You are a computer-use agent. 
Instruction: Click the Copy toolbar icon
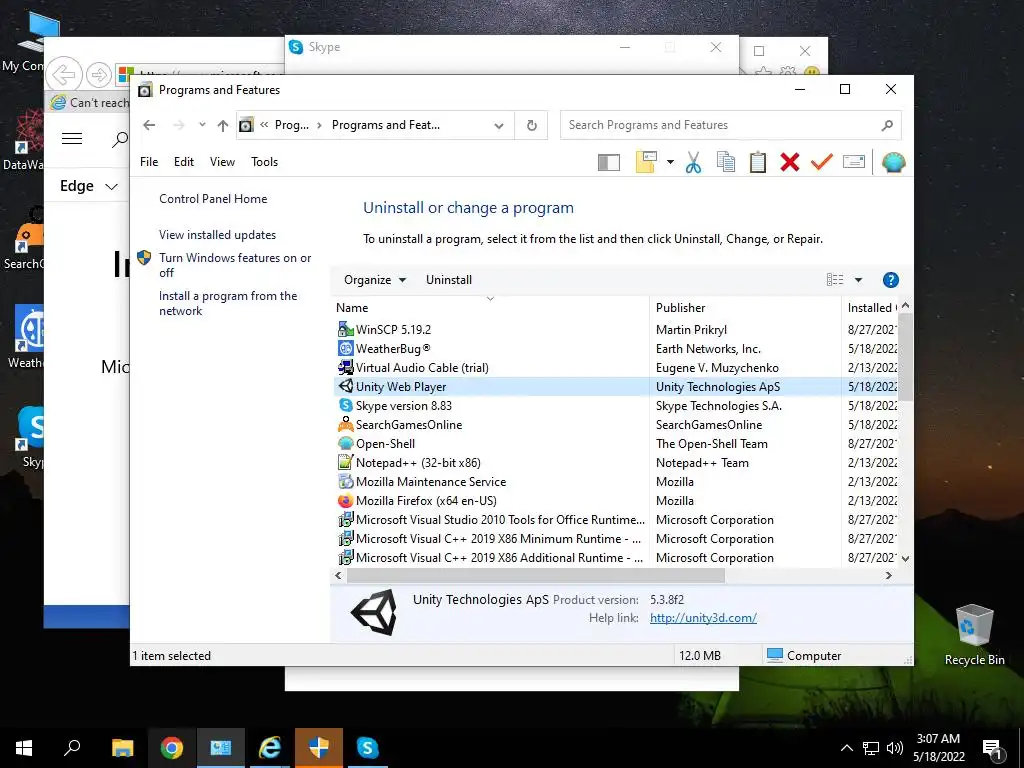tap(726, 162)
